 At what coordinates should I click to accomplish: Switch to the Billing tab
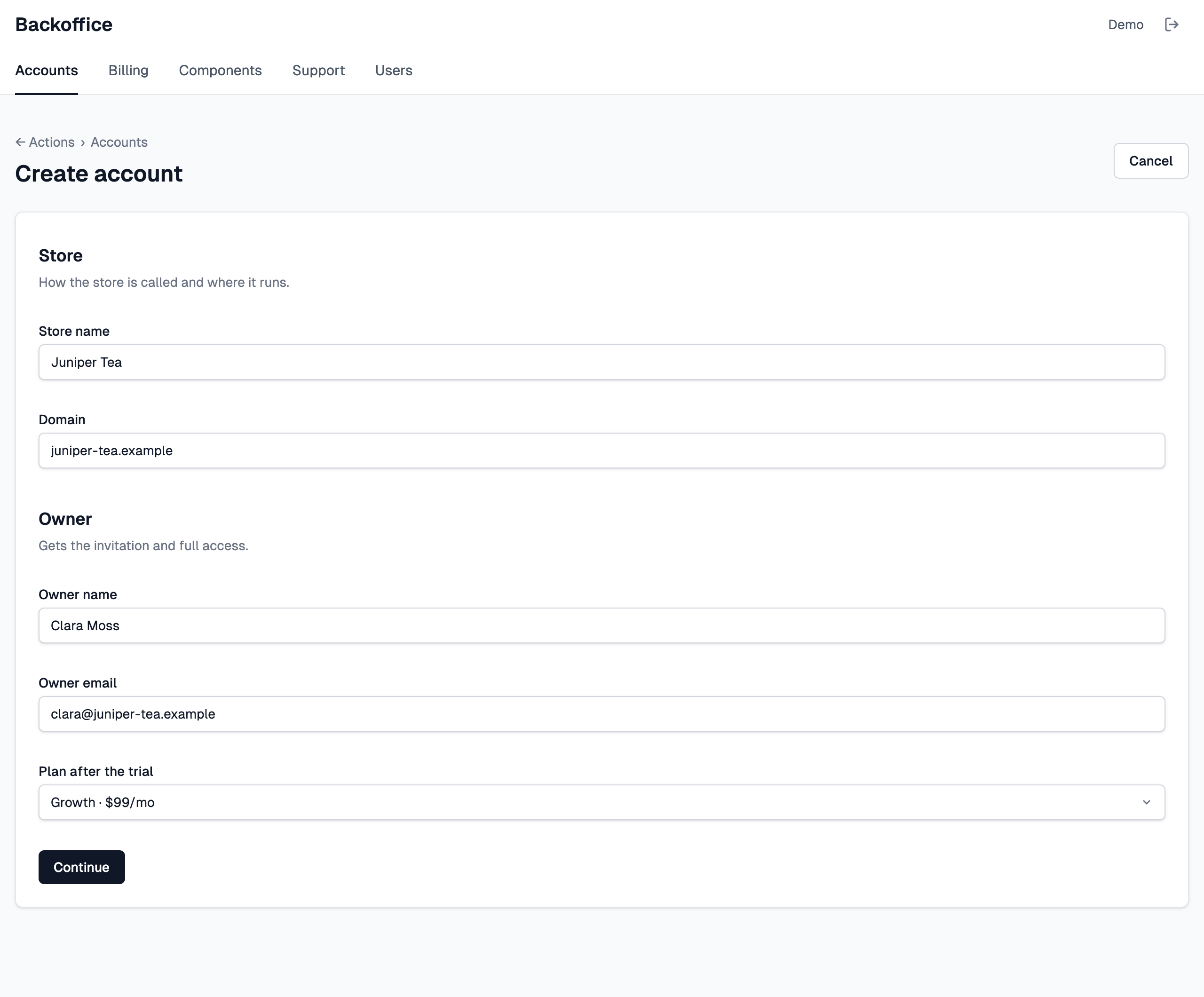tap(128, 71)
